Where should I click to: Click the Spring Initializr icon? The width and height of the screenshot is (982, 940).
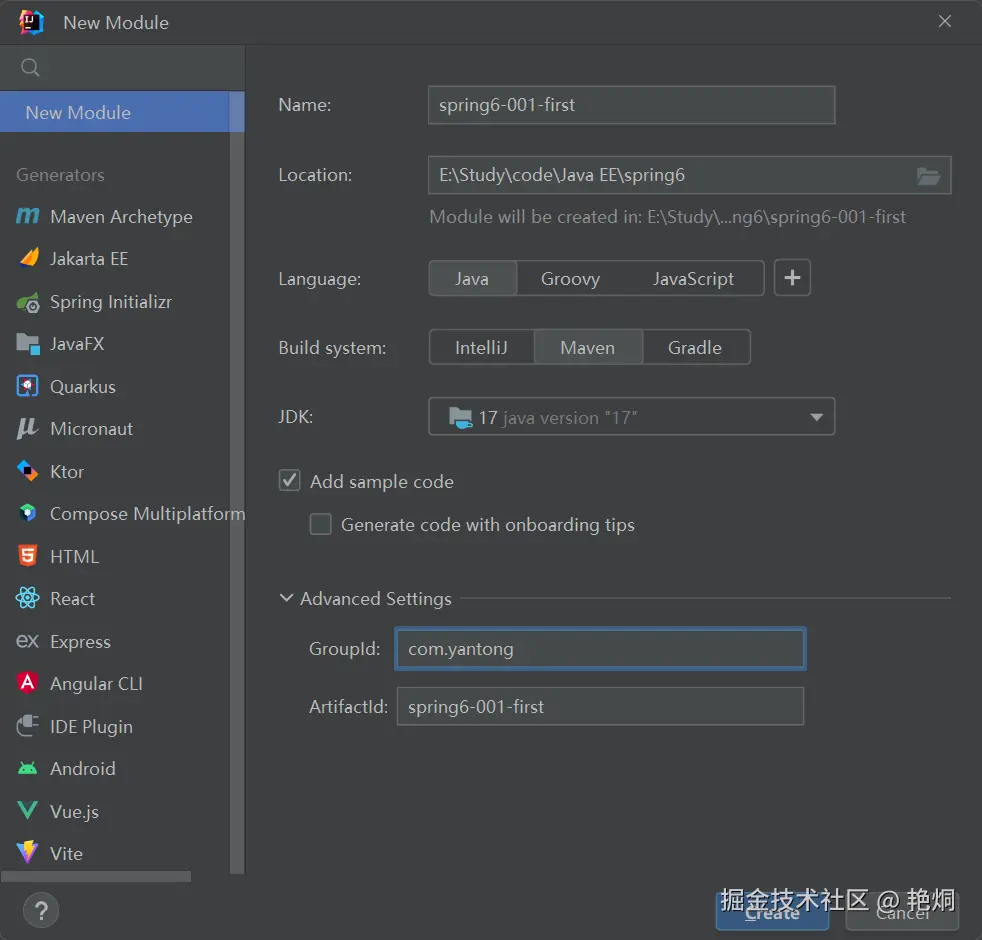pyautogui.click(x=28, y=302)
